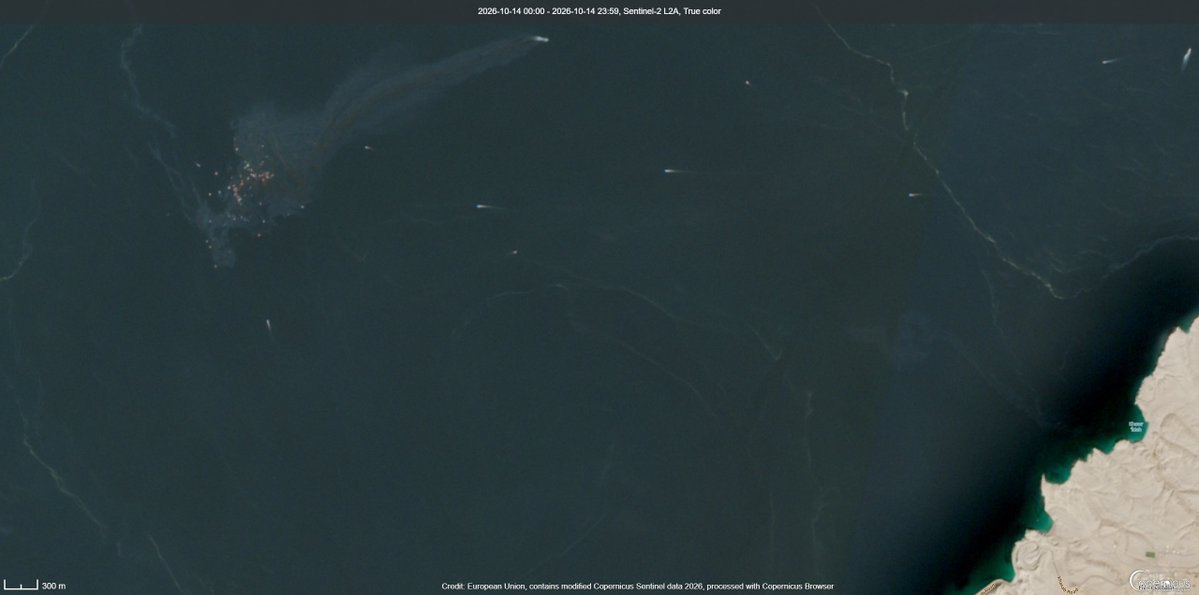Click the 300 m scale bar label
1199x595 pixels.
[54, 586]
